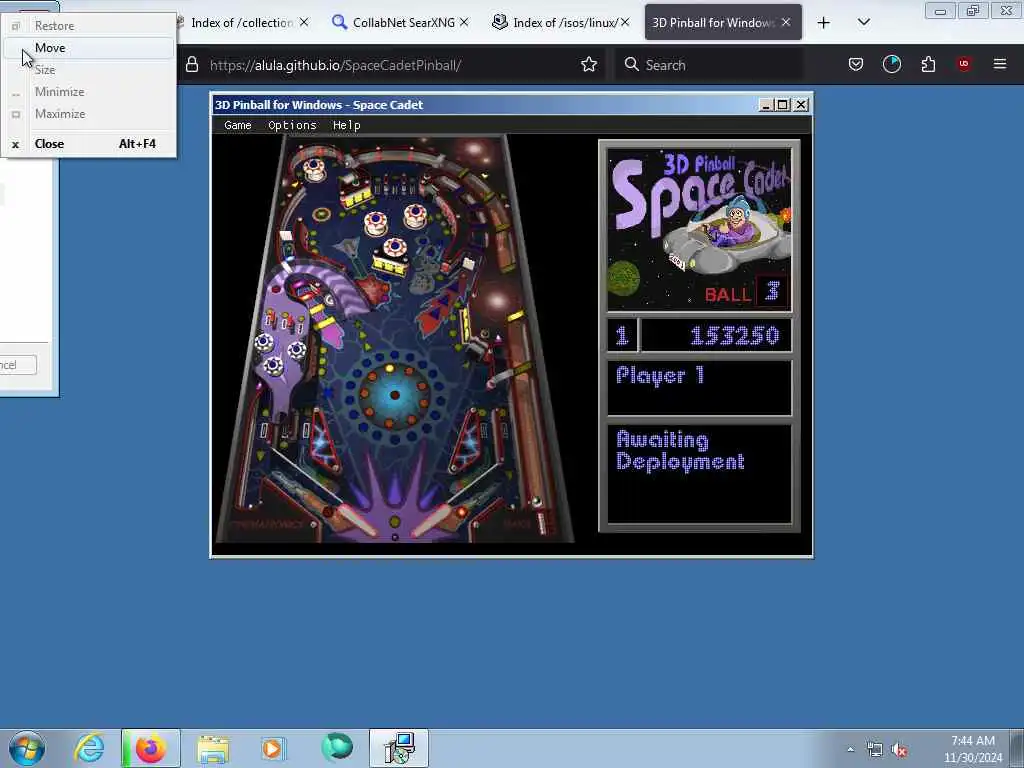
Task: Open a new Firefox tab
Action: 824,23
